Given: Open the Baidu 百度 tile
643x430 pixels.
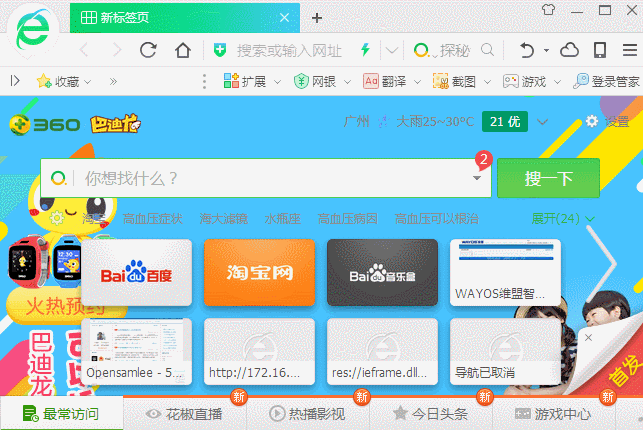Looking at the screenshot, I should 137,273.
